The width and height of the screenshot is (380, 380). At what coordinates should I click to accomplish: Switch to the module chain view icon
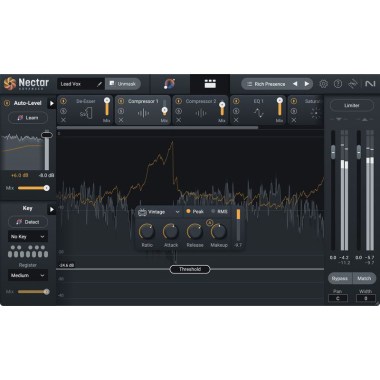coord(210,84)
